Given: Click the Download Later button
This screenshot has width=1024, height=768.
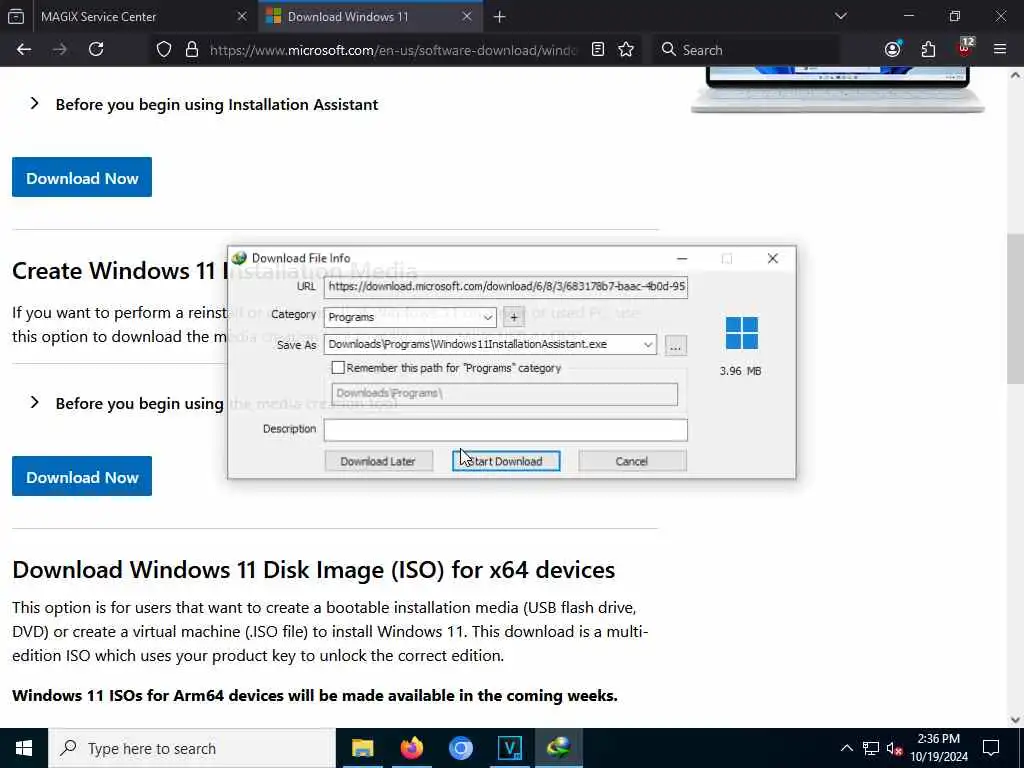Looking at the screenshot, I should coord(378,461).
